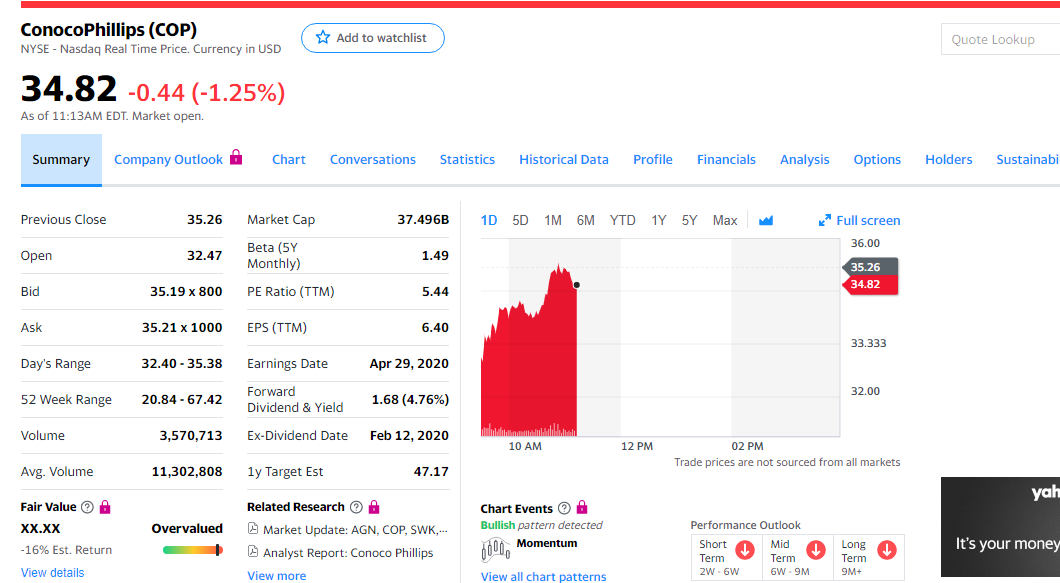Click the Fair Value help question mark
The height and width of the screenshot is (583, 1060).
pos(87,508)
